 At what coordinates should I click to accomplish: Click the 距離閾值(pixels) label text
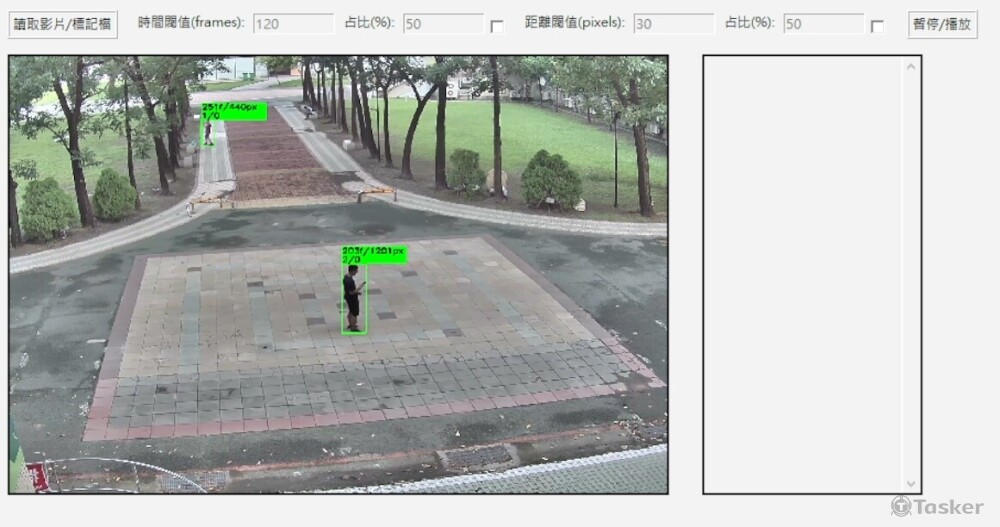[575, 23]
